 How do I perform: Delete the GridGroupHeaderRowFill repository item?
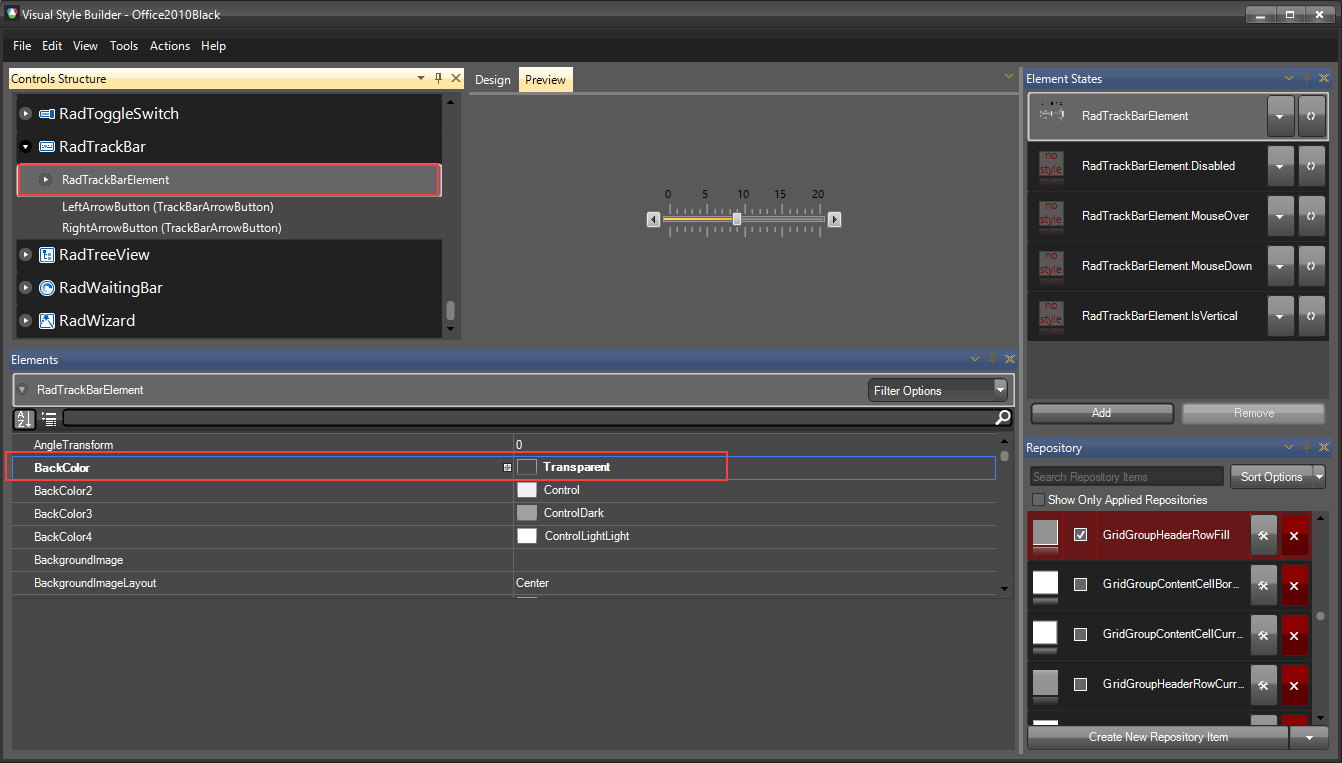[x=1294, y=535]
